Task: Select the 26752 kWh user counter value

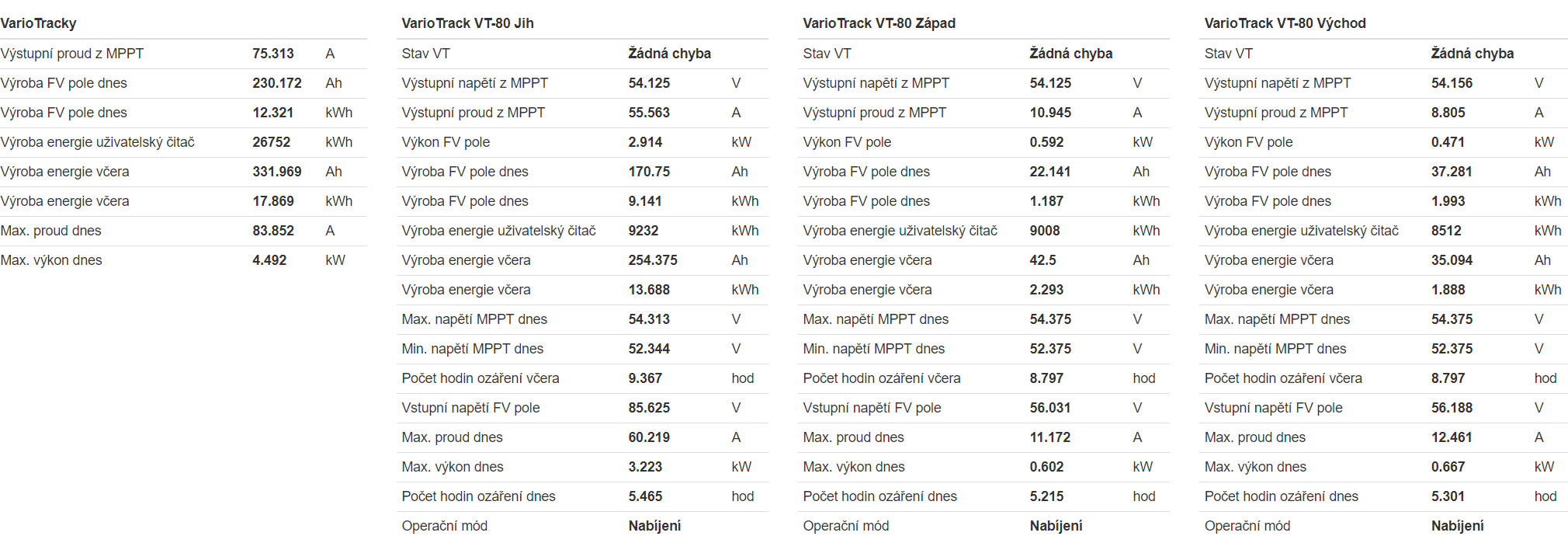Action: click(272, 142)
